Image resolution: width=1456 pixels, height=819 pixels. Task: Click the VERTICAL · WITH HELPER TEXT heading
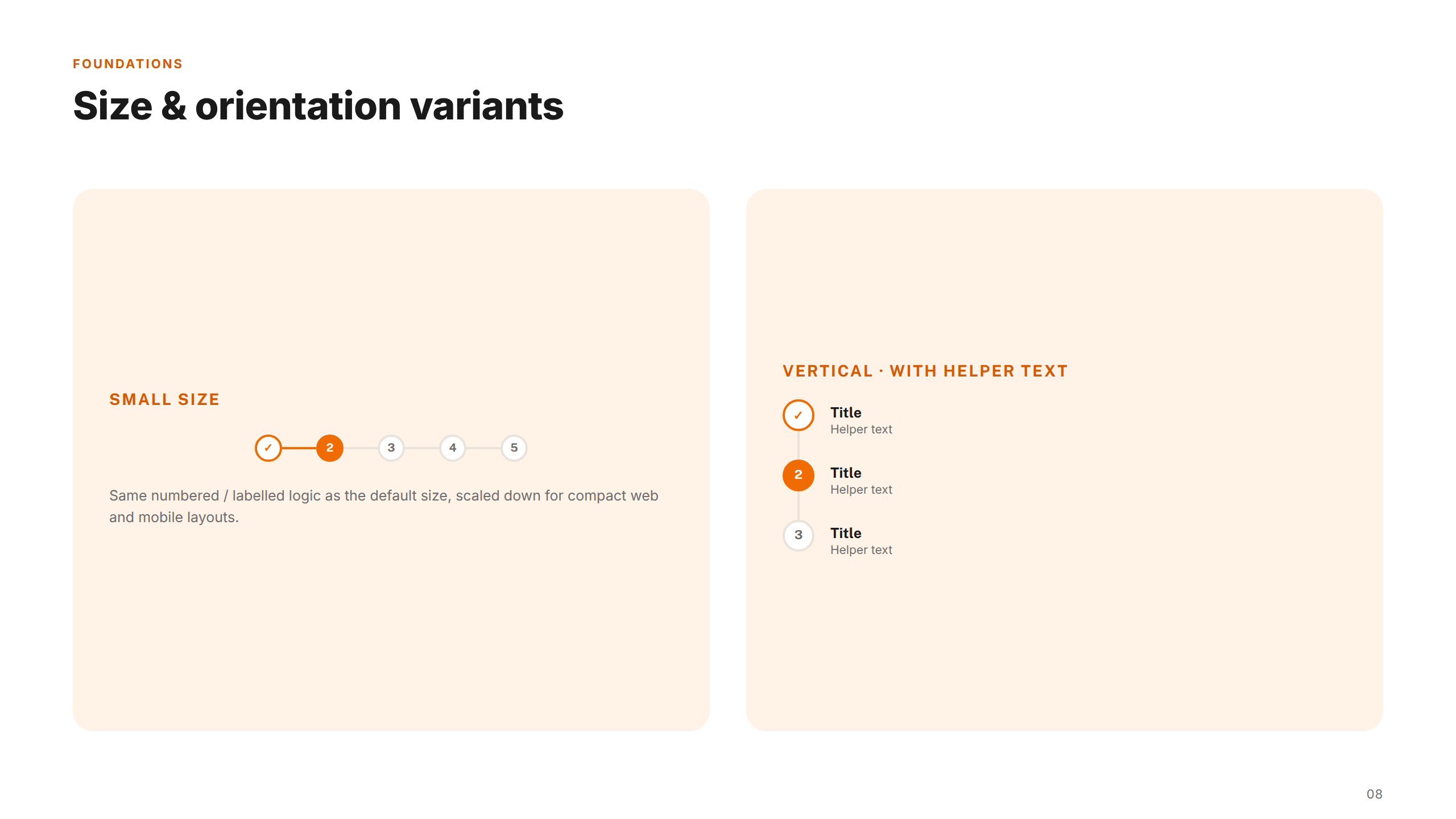(925, 371)
